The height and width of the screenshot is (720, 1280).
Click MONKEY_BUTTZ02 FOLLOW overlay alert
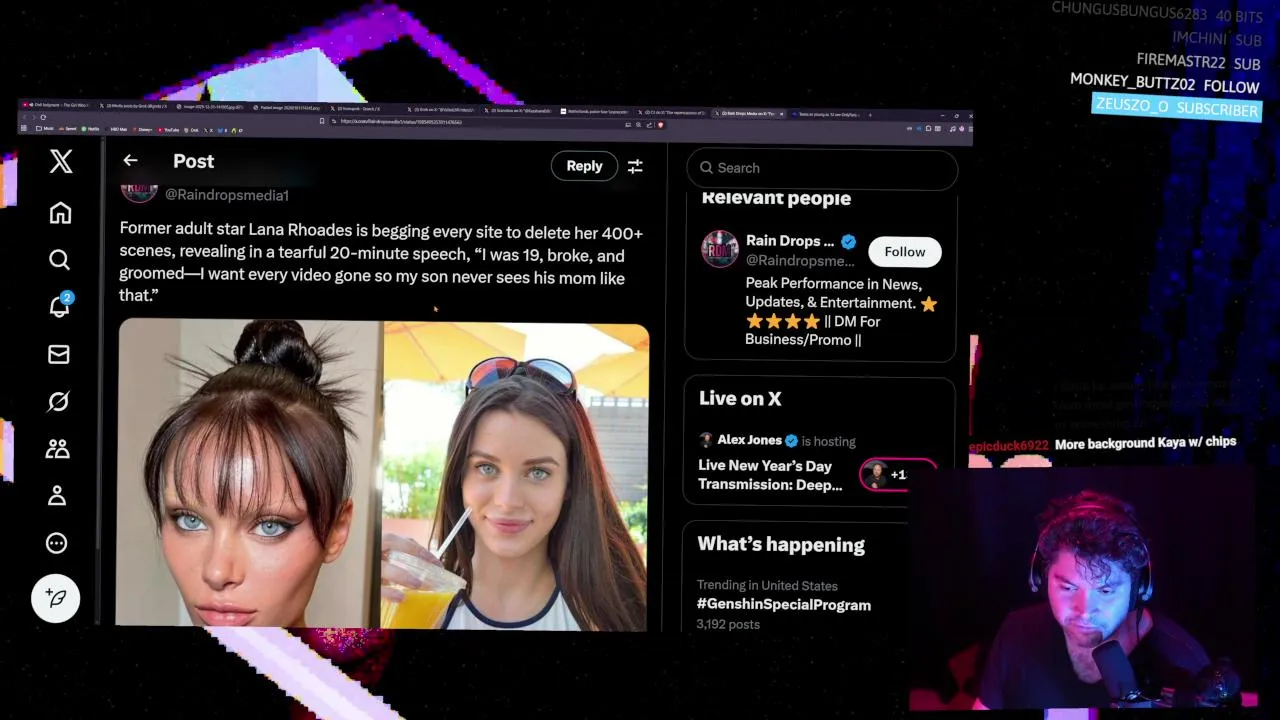[1164, 83]
